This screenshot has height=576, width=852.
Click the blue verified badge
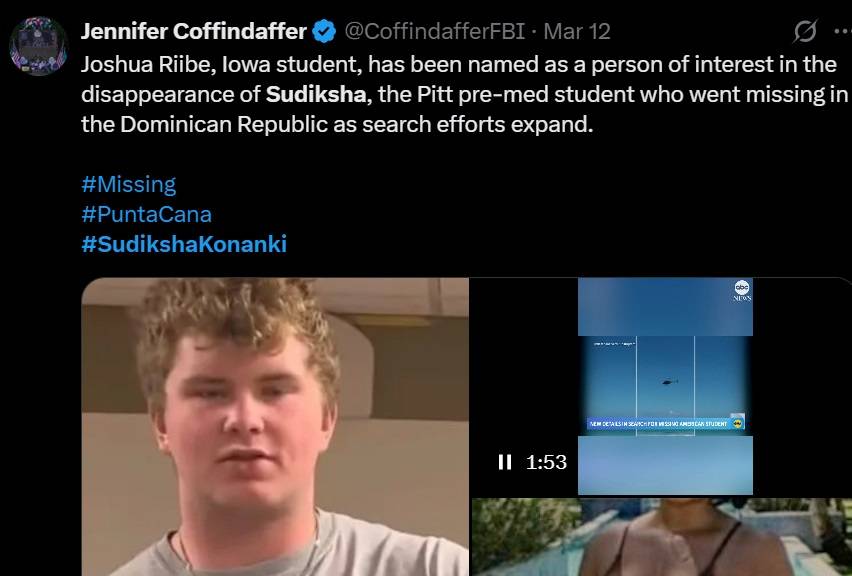324,32
